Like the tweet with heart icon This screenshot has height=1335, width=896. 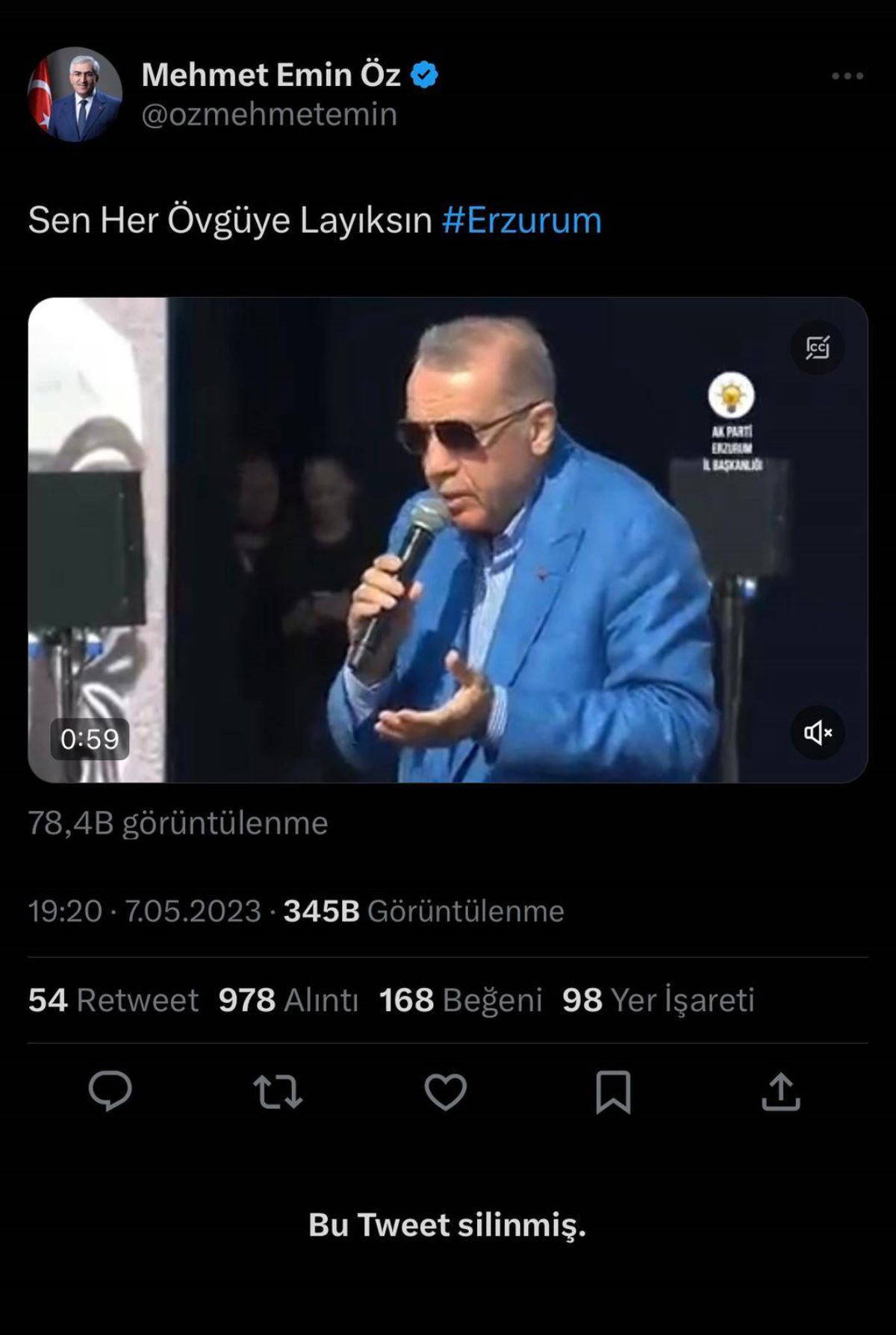click(x=446, y=1092)
